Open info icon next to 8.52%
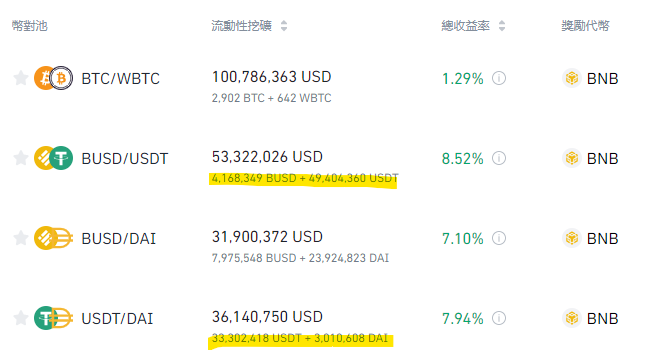 point(499,158)
